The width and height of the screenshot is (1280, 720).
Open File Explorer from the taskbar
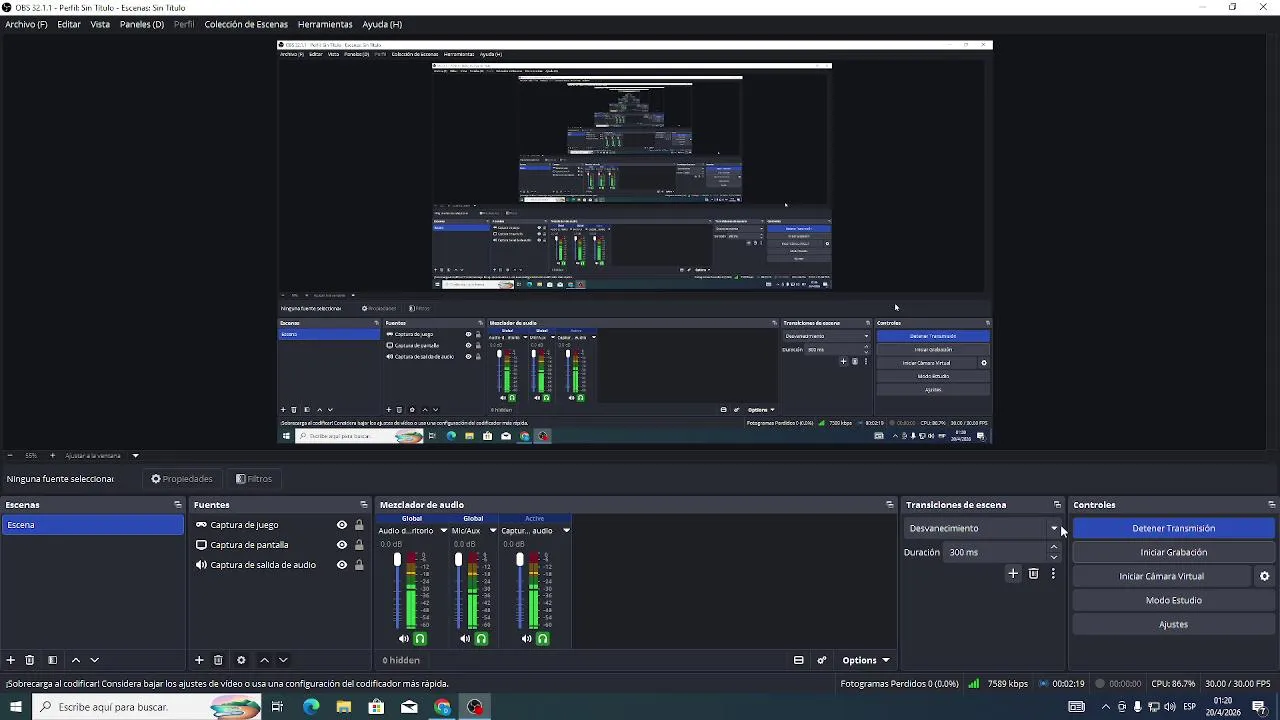click(344, 707)
